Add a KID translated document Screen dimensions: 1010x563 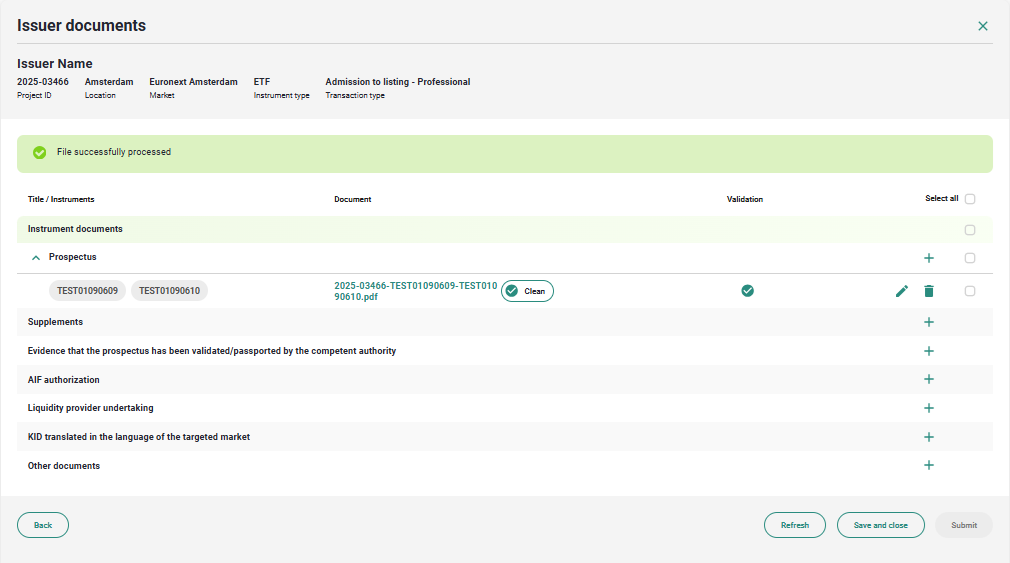click(929, 437)
